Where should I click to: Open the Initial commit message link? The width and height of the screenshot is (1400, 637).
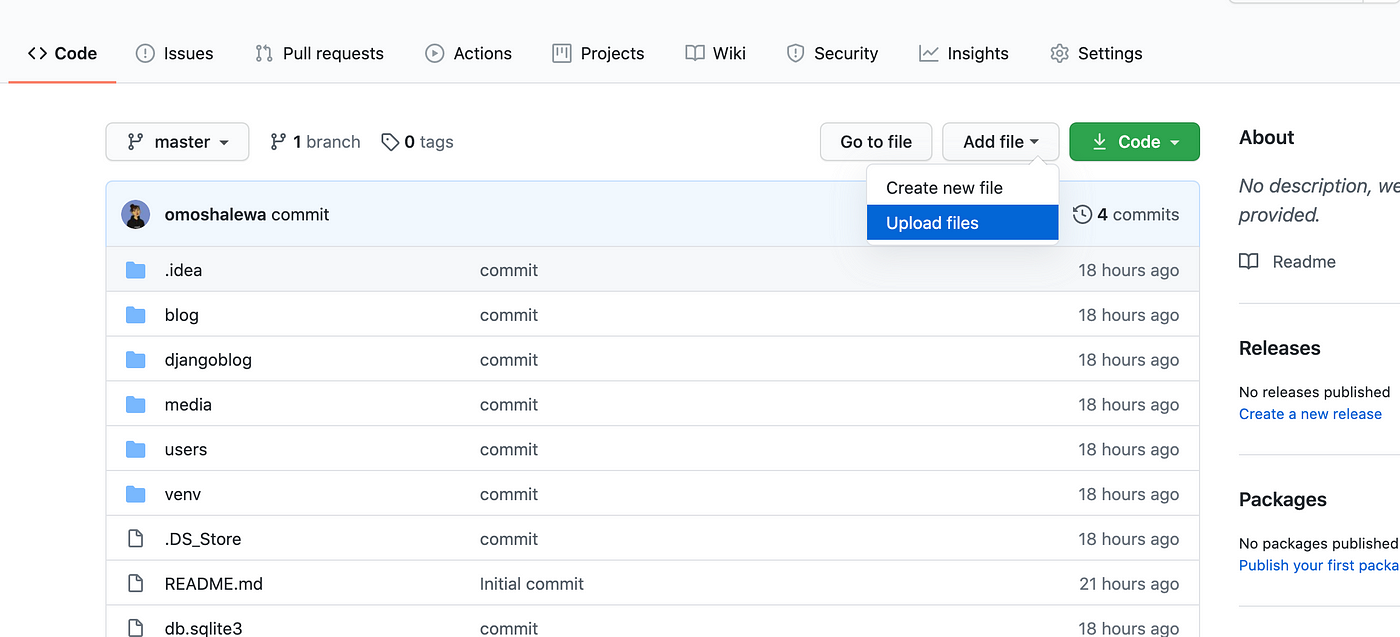532,584
